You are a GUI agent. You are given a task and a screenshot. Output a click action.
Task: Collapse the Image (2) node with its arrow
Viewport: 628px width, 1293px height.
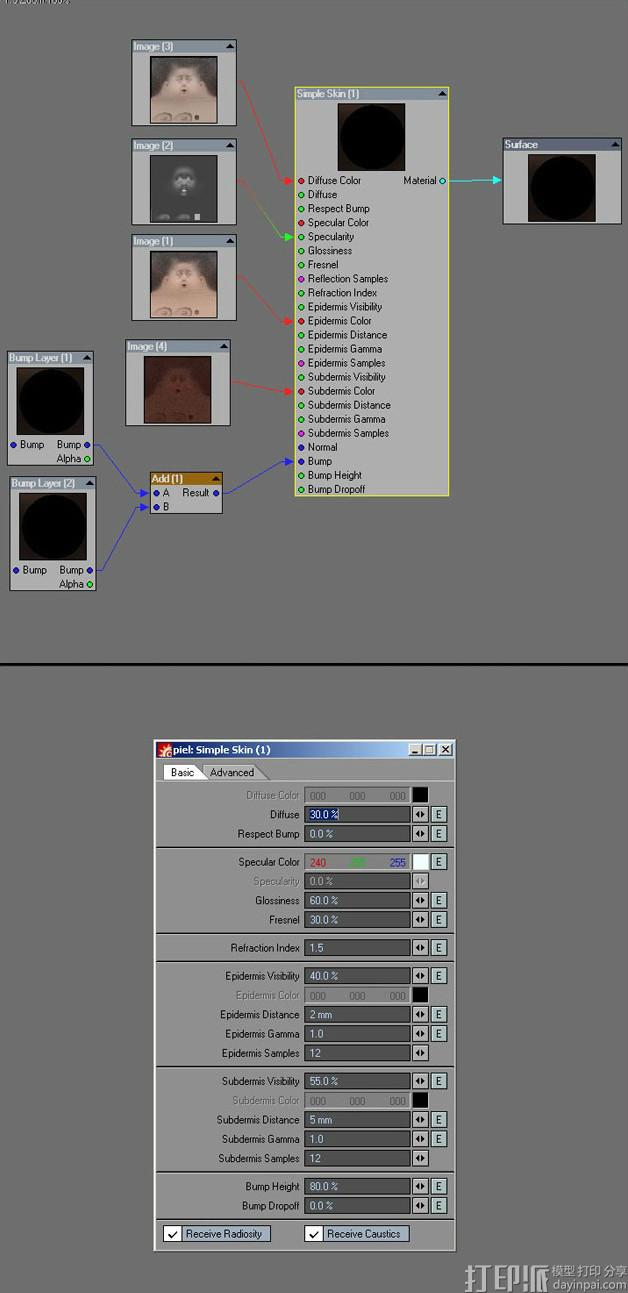[x=229, y=145]
